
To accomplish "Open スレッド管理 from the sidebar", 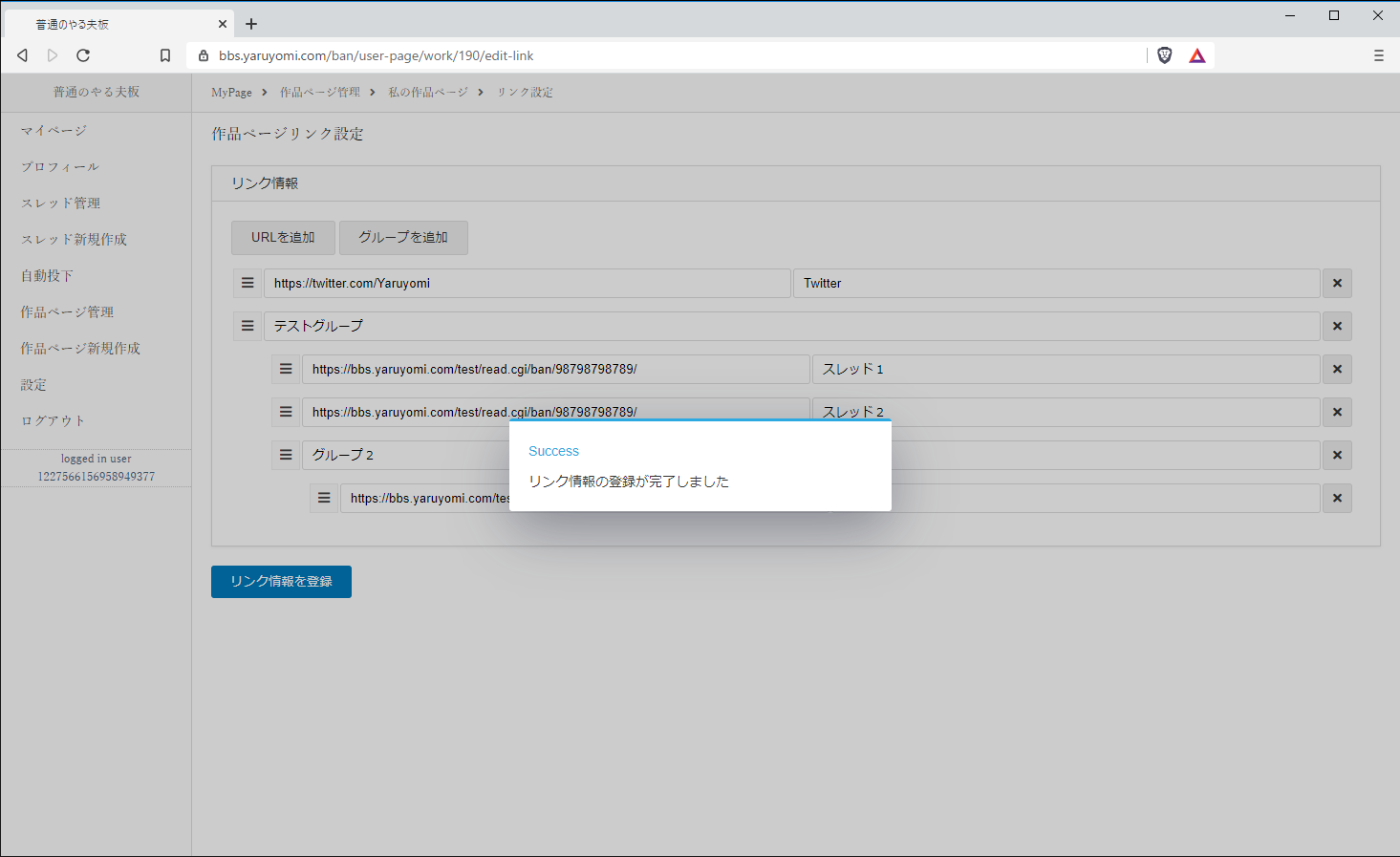I will [60, 203].
